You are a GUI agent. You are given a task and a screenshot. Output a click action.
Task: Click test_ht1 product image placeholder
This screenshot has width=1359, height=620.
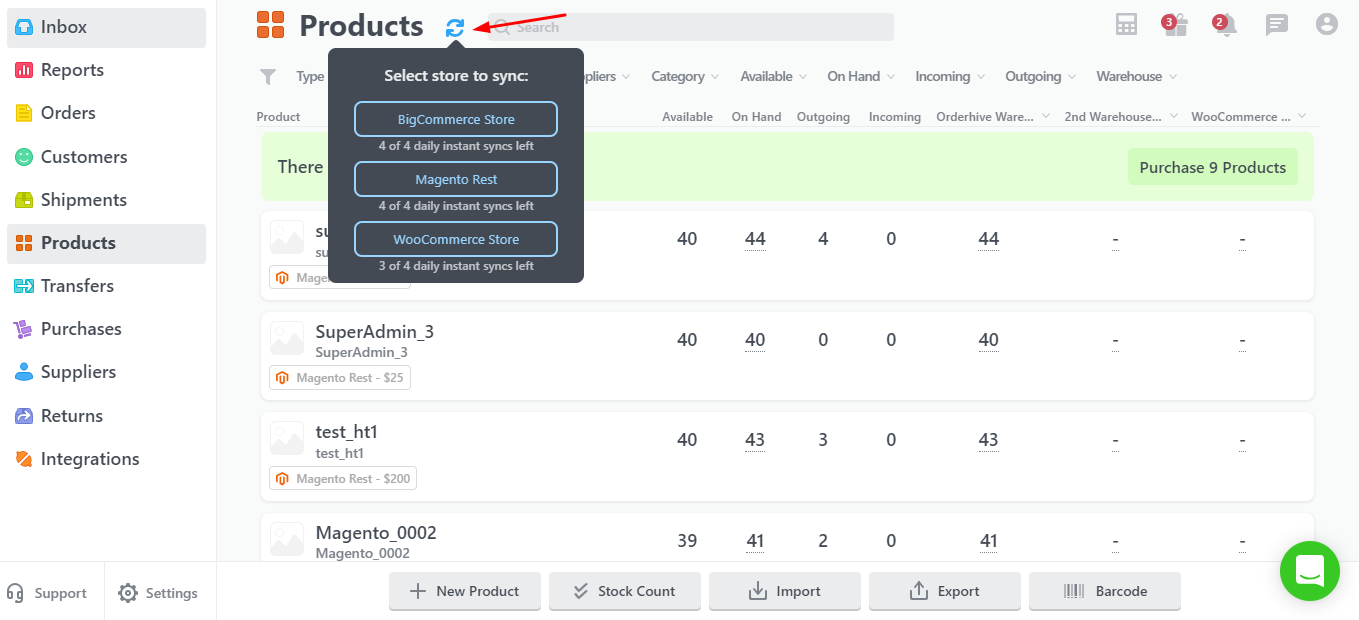pos(287,439)
